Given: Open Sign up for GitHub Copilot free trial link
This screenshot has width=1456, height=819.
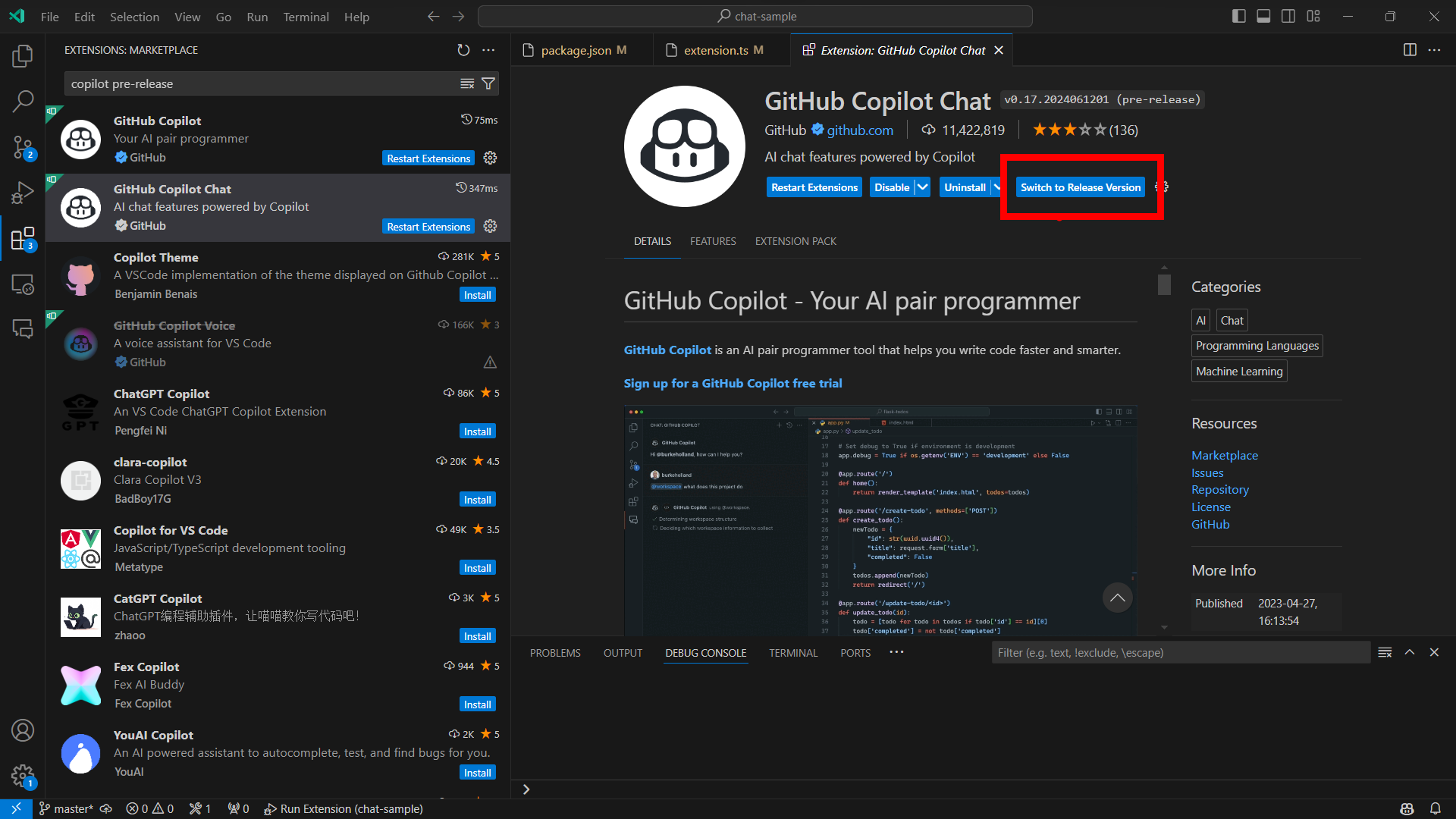Looking at the screenshot, I should click(733, 383).
